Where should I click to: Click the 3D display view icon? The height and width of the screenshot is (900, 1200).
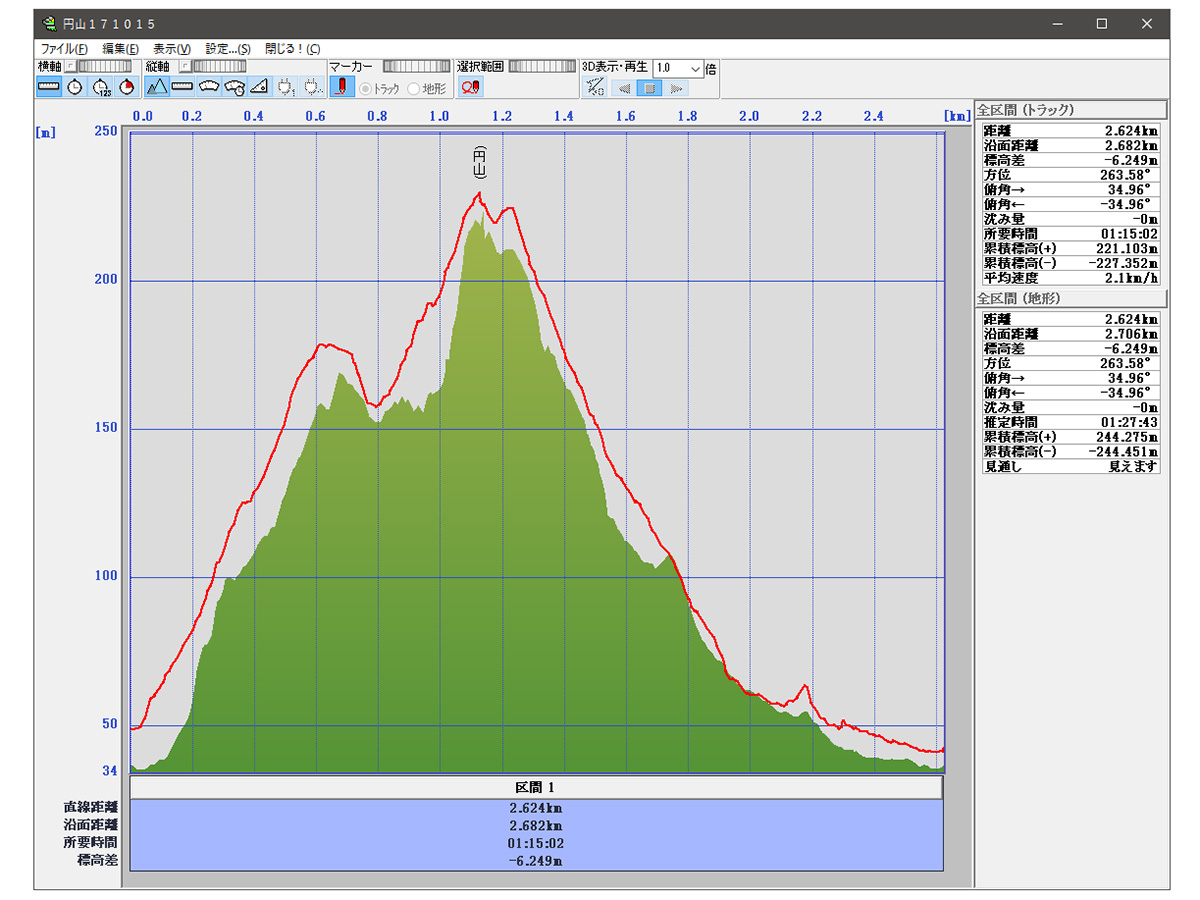pos(595,88)
